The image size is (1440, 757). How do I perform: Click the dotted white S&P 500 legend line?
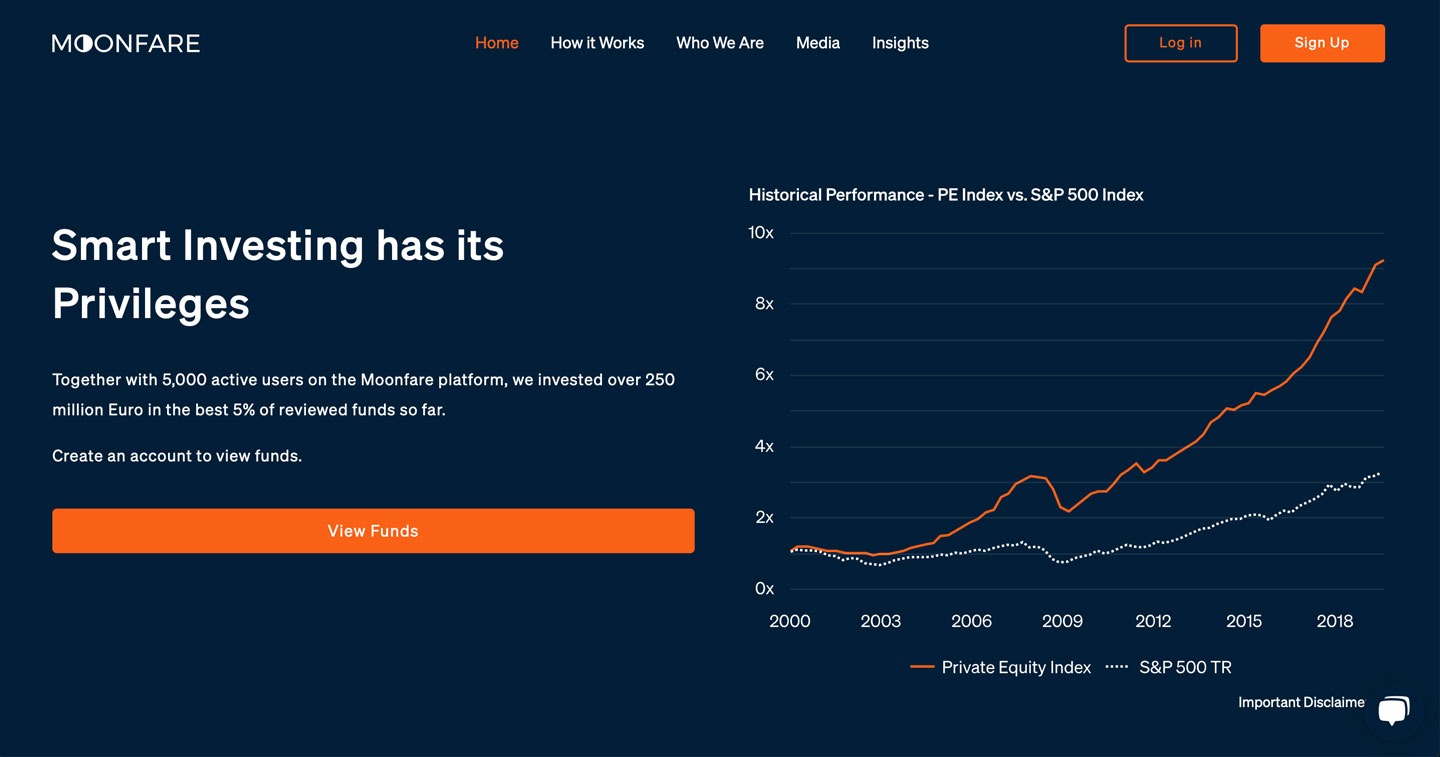(1117, 667)
